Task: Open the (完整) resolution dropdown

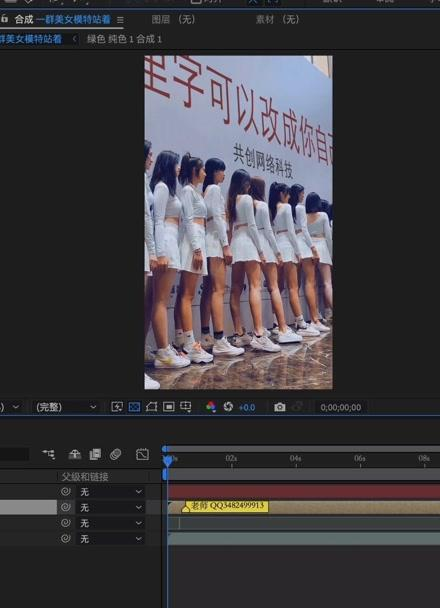Action: [66, 407]
